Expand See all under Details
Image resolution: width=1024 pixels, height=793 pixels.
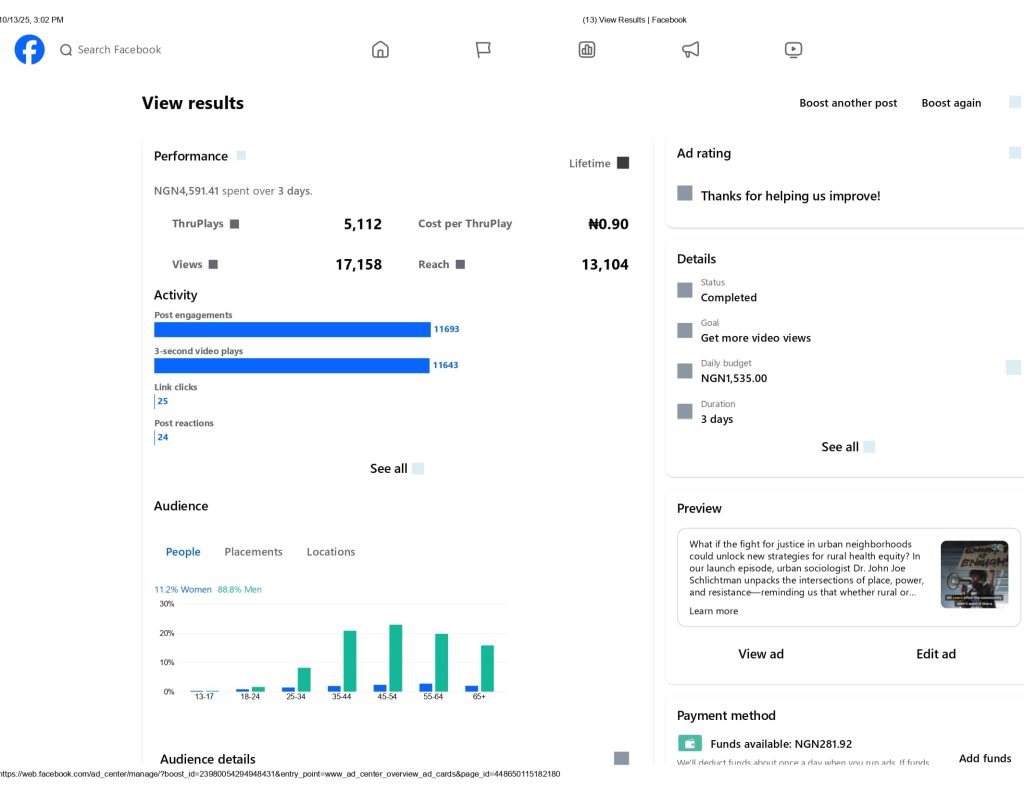(847, 447)
